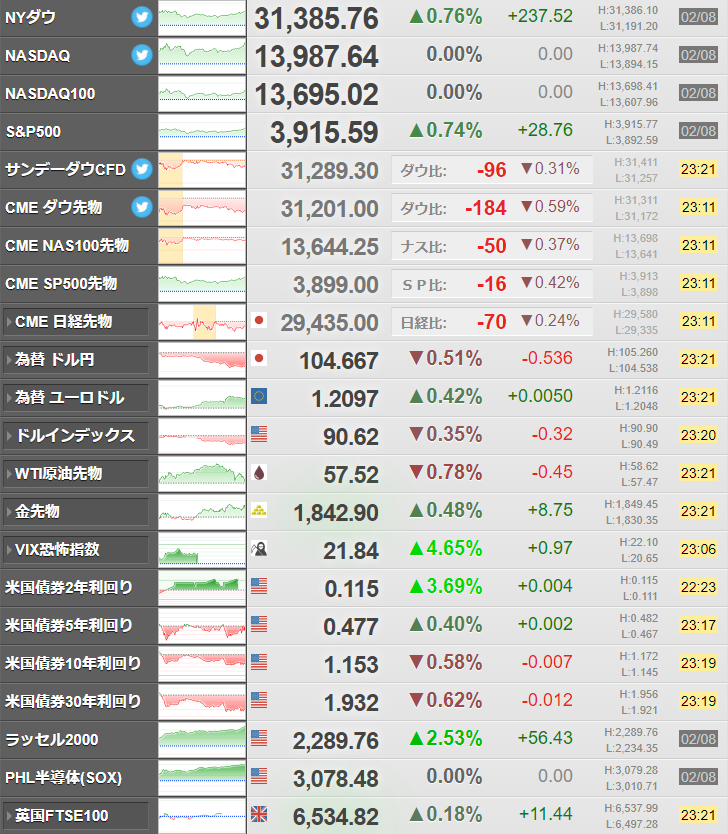The image size is (728, 834).
Task: Open the CME SP500先物 mini chart
Action: [x=202, y=283]
